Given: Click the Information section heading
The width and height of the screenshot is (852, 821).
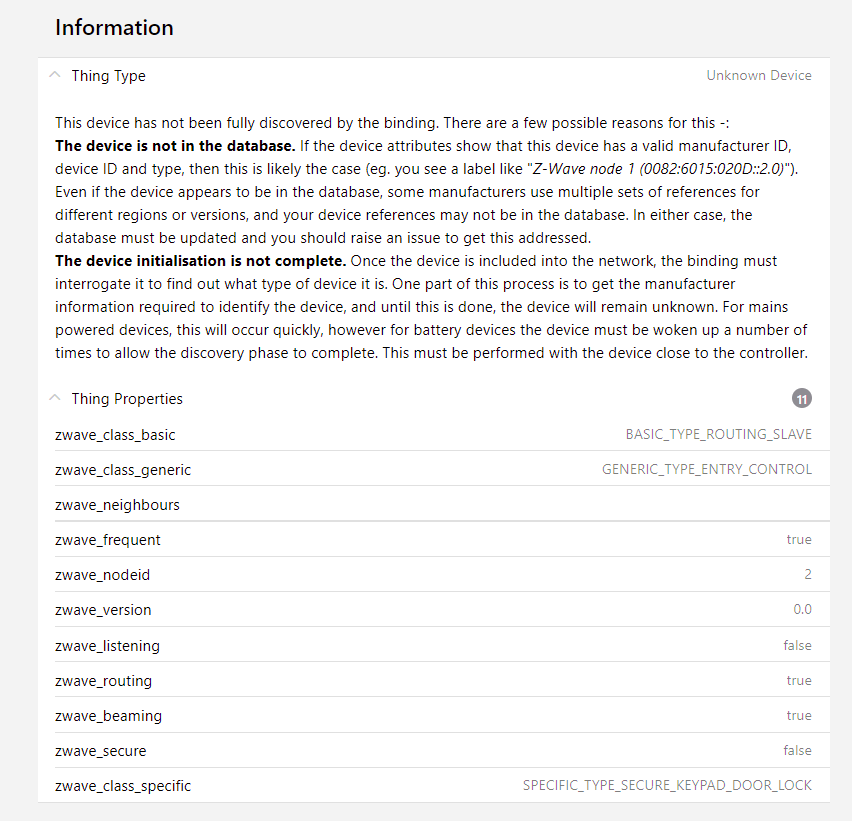Looking at the screenshot, I should pyautogui.click(x=114, y=28).
